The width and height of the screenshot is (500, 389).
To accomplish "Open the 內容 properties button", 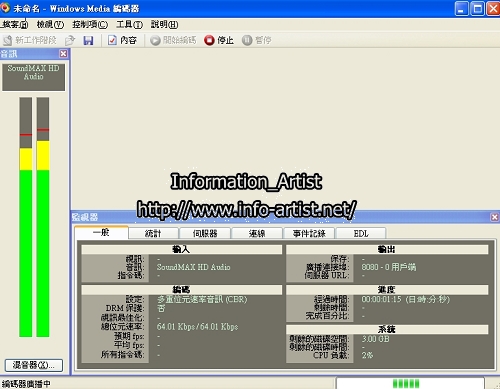I will pos(122,40).
